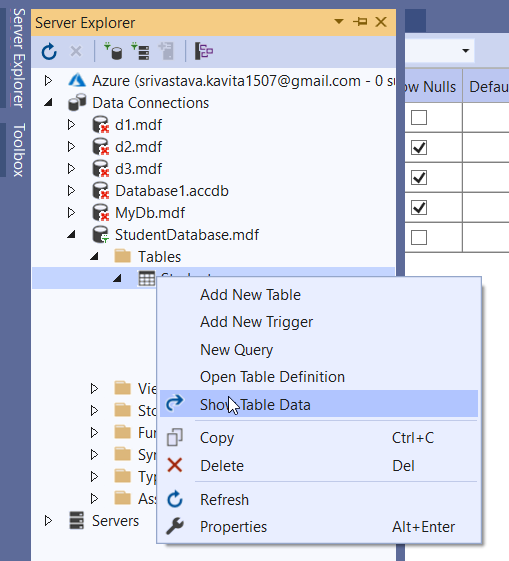Click the Default column header

coord(486,87)
